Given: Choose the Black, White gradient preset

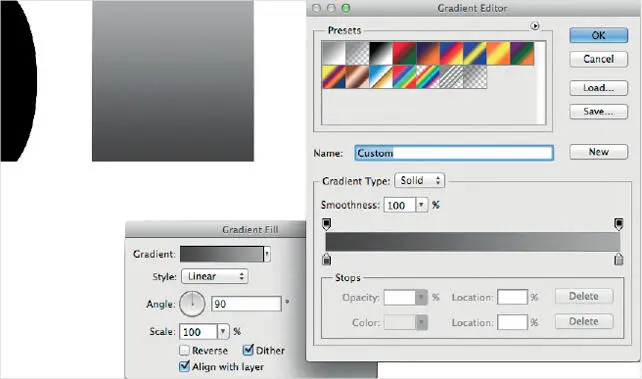Looking at the screenshot, I should pyautogui.click(x=381, y=53).
